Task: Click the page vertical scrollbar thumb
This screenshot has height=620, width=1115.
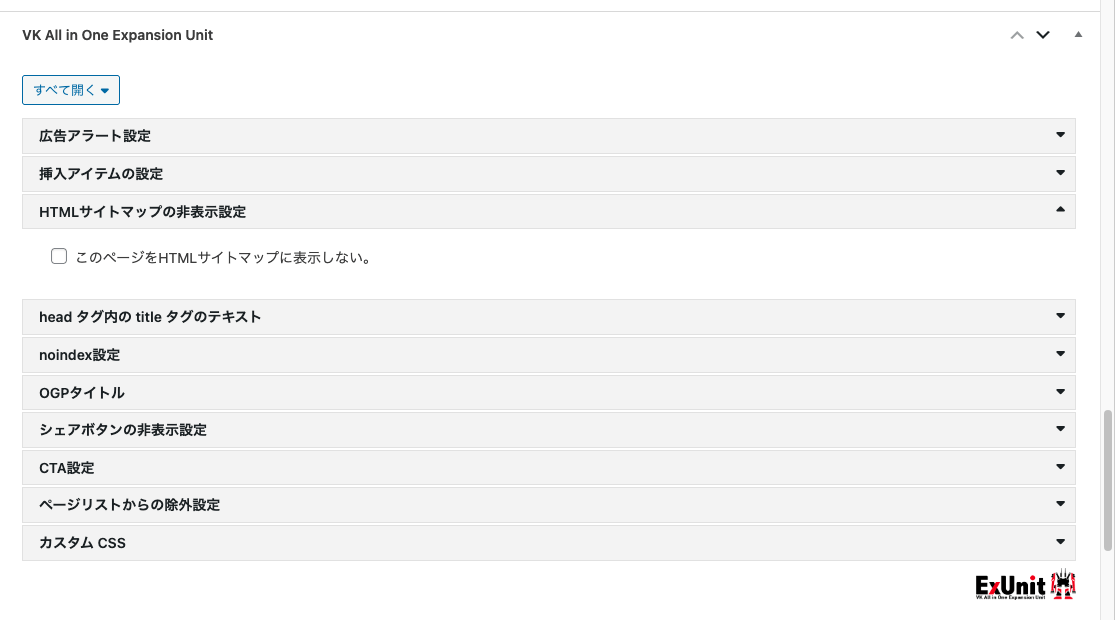Action: click(1107, 480)
